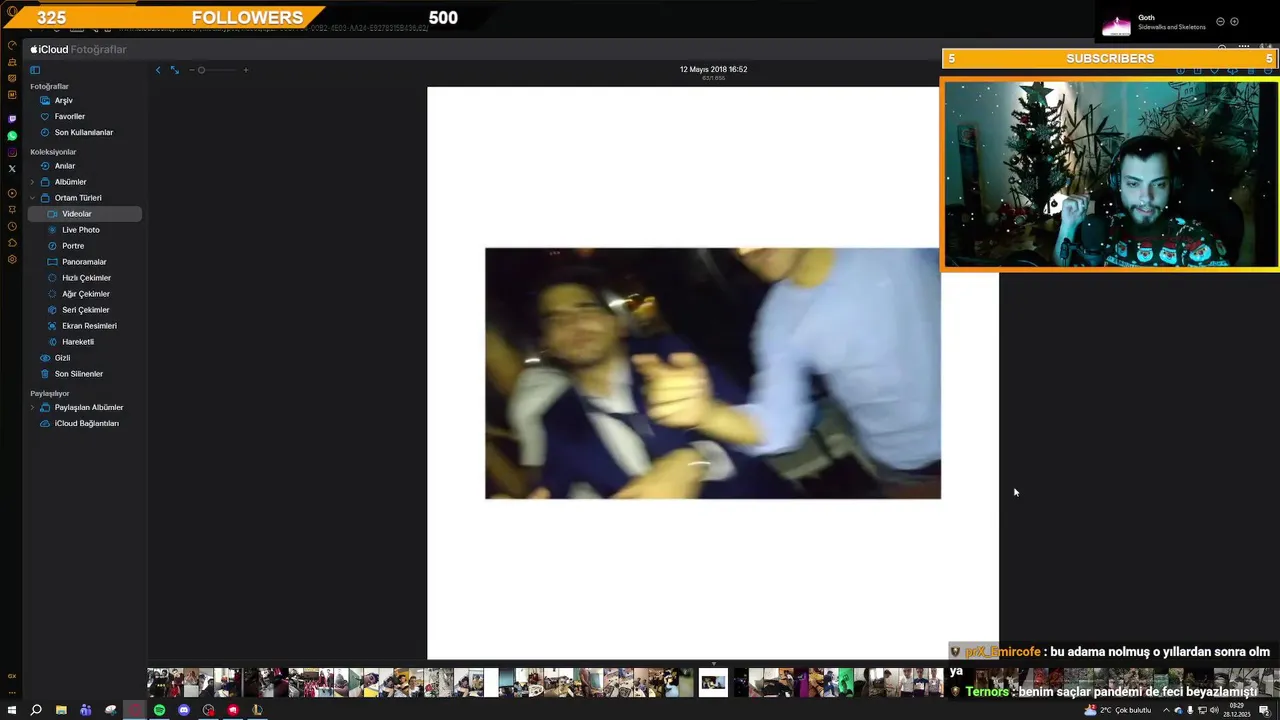
Task: Click the expand-to-fullscreen arrows icon
Action: 174,70
